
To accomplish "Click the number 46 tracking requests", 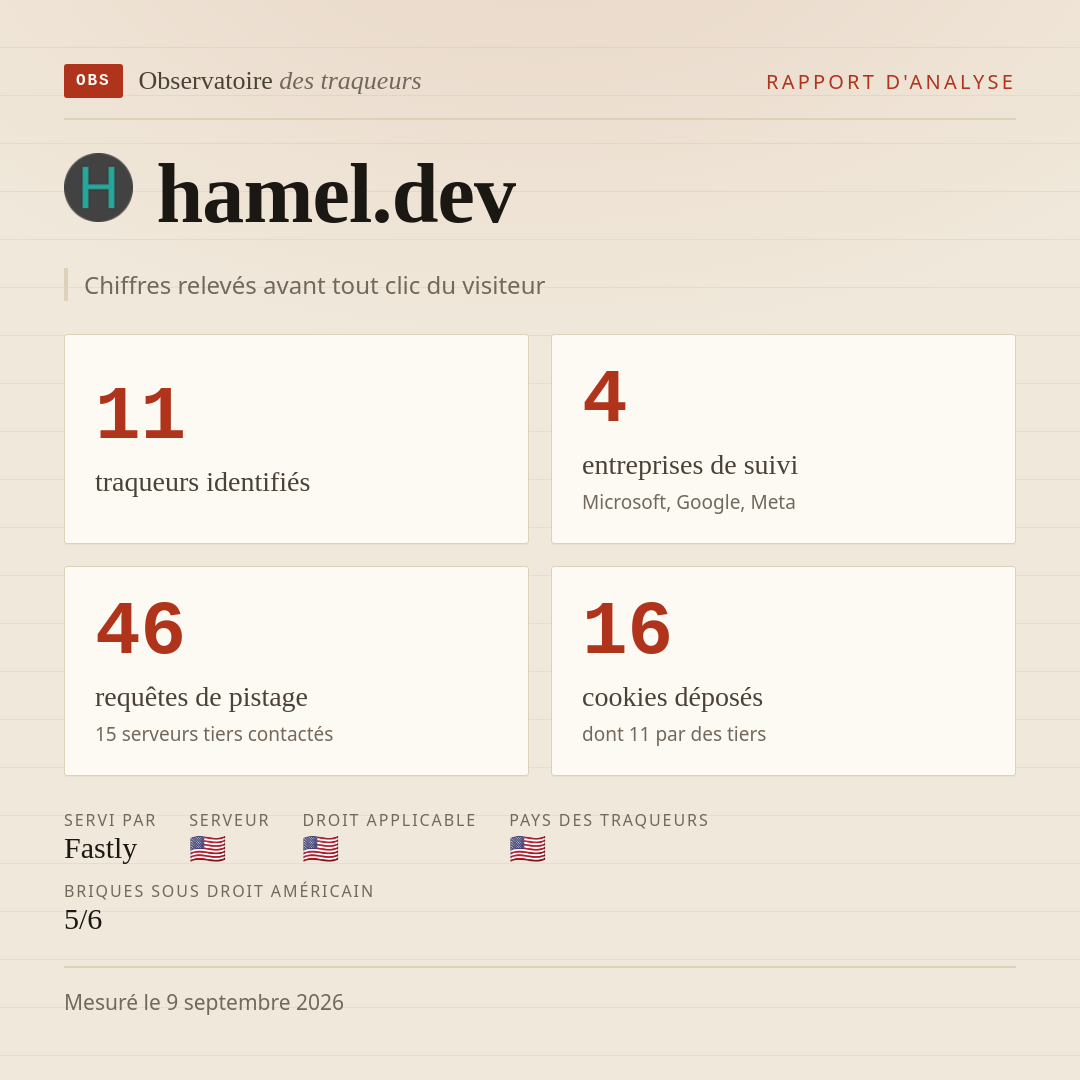I will (140, 629).
